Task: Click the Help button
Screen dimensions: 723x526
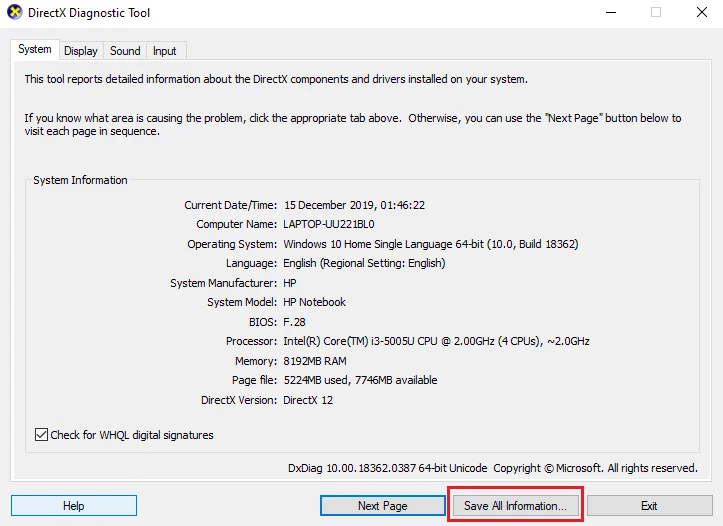Action: point(74,506)
